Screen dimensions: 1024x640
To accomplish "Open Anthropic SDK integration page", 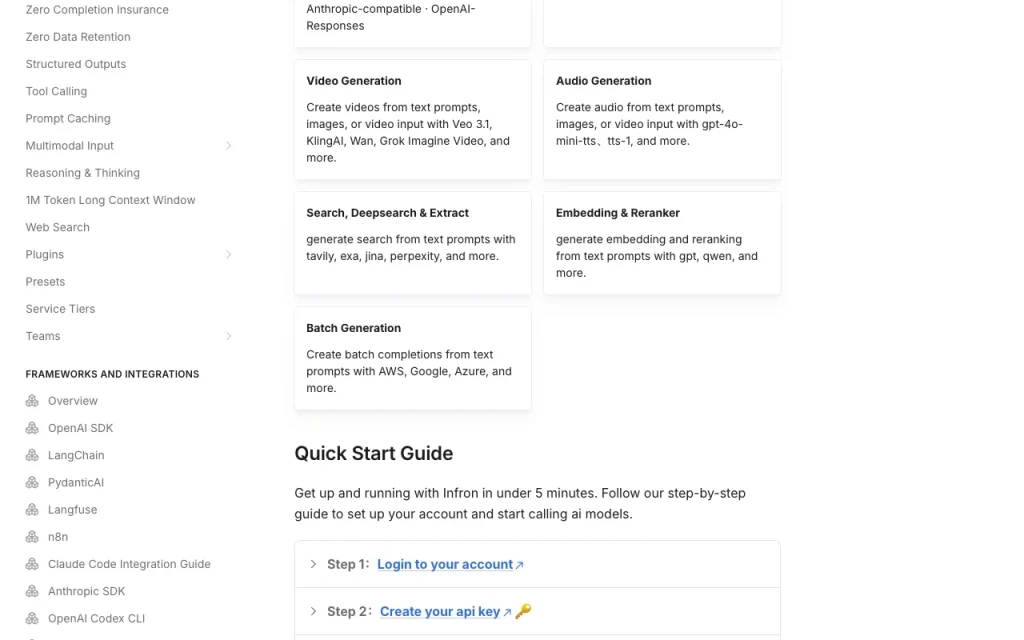I will click(86, 592).
